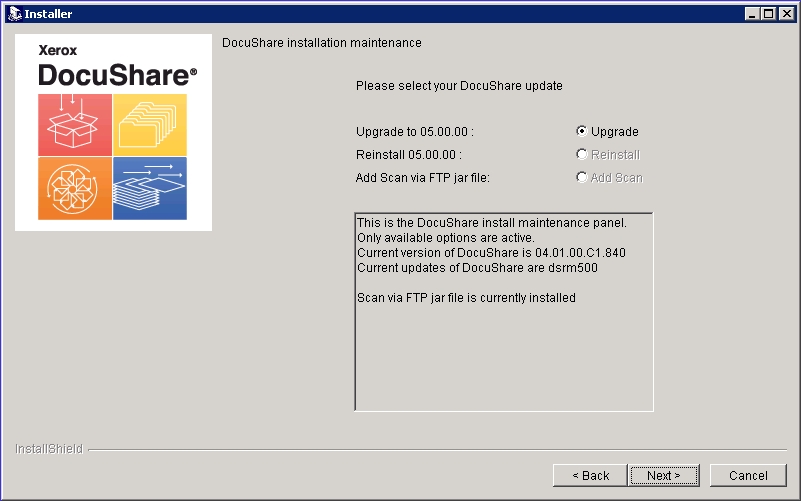
Task: Click the Xerox DocuShare logo text
Action: click(x=117, y=66)
